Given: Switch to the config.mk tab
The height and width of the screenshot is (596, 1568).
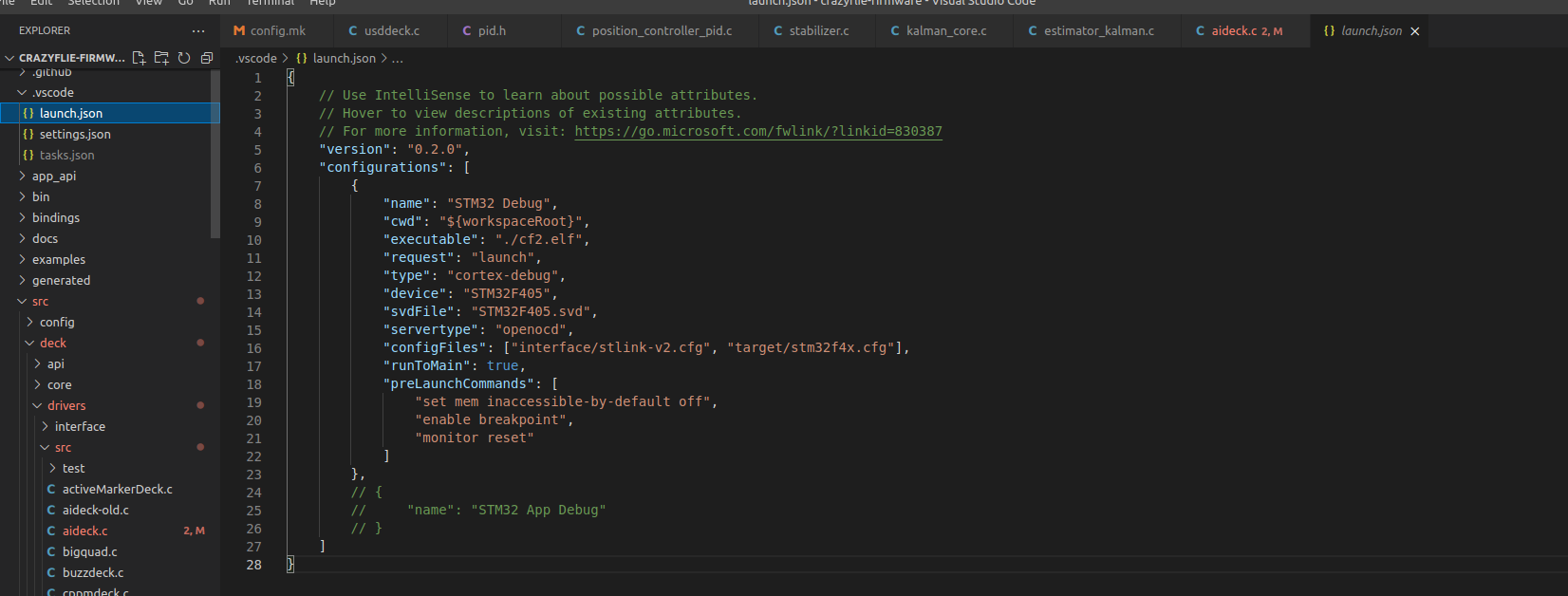Looking at the screenshot, I should tap(277, 31).
